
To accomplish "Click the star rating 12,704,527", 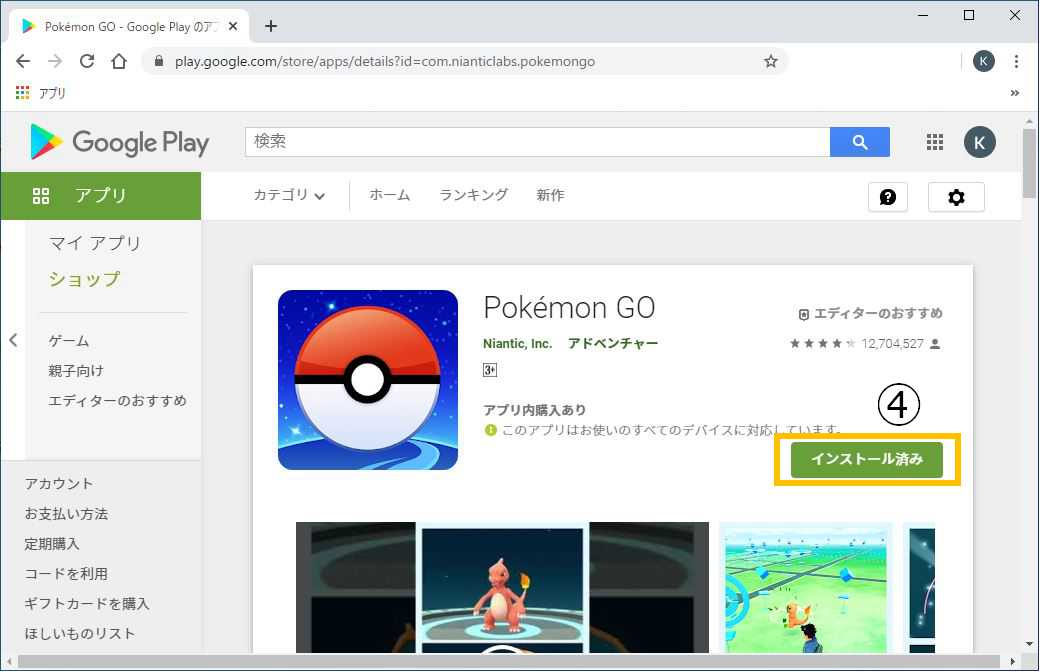I will (865, 344).
